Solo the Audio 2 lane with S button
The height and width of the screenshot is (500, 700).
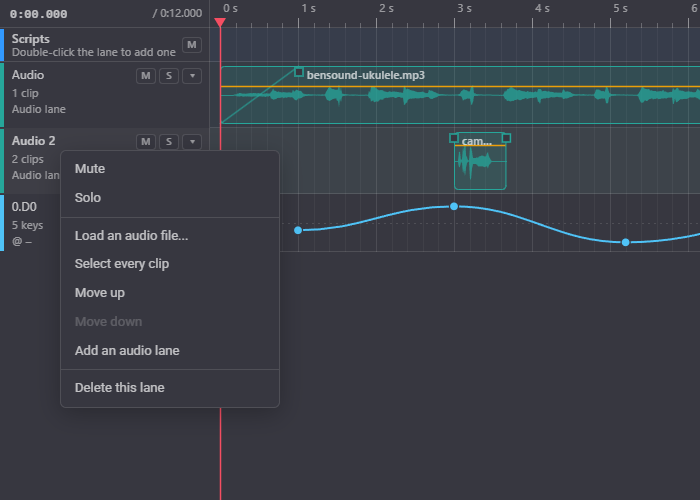[169, 142]
